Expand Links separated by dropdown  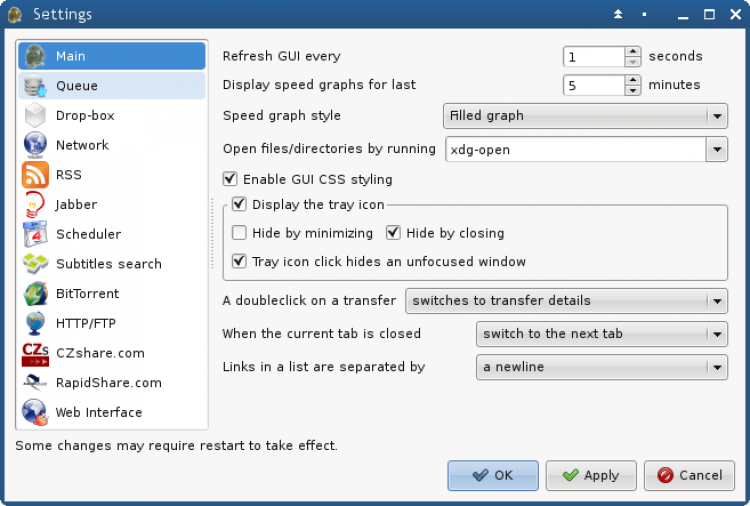point(602,367)
